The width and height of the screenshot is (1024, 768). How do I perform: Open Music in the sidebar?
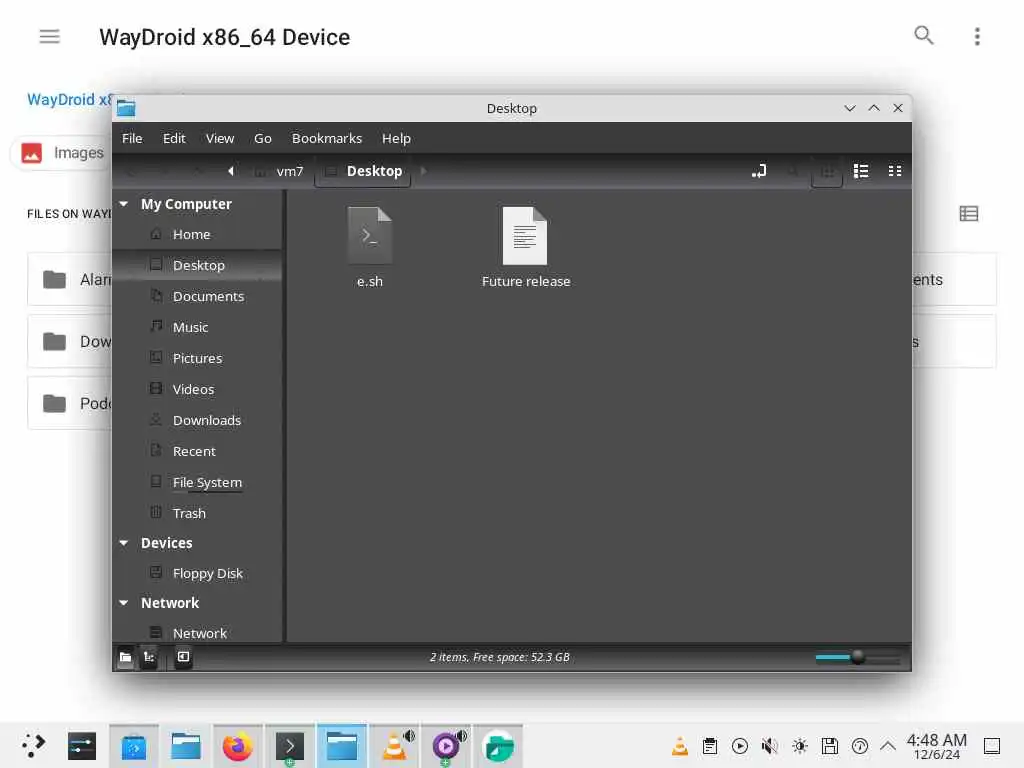(x=198, y=327)
